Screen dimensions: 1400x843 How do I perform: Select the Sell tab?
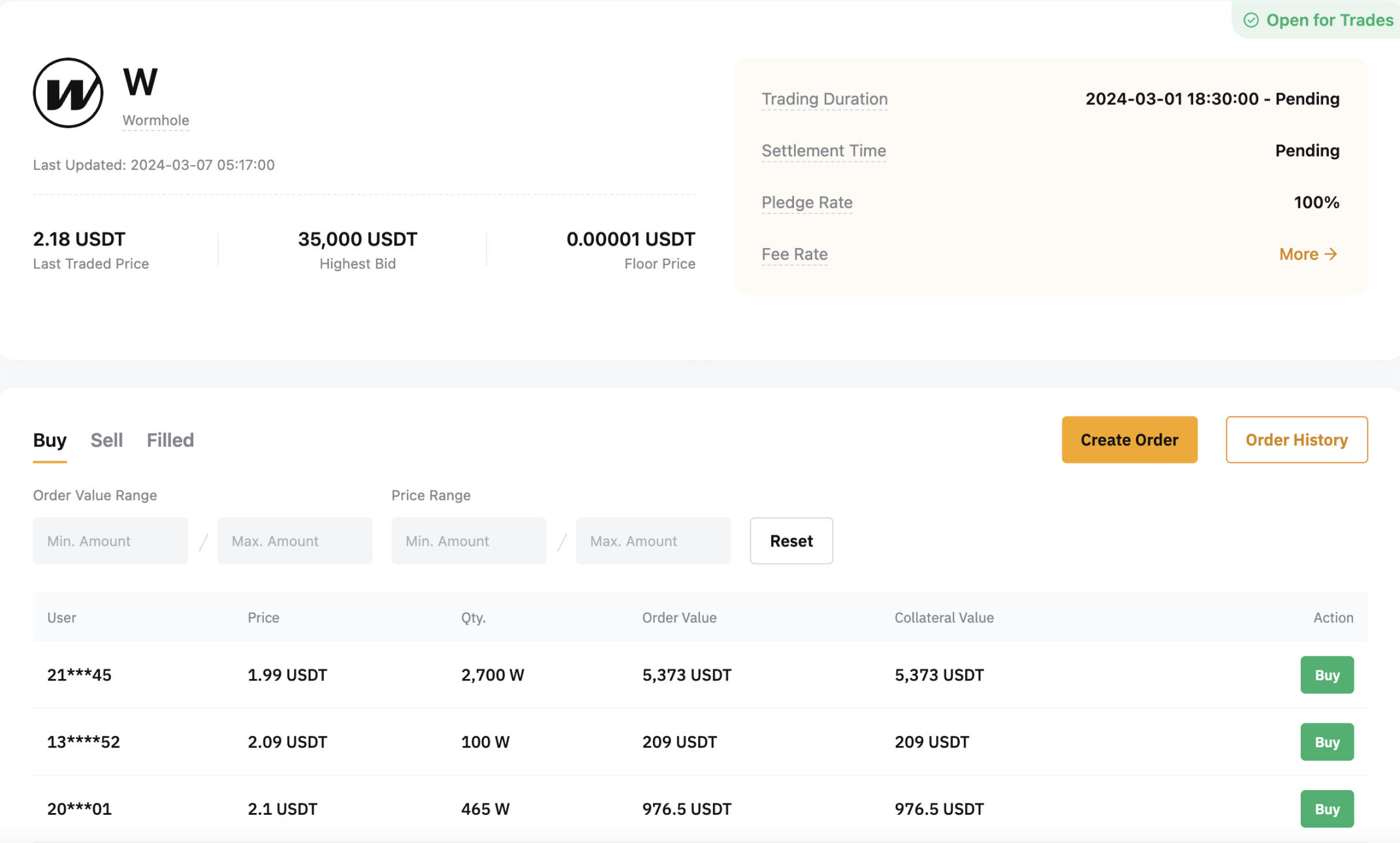107,440
